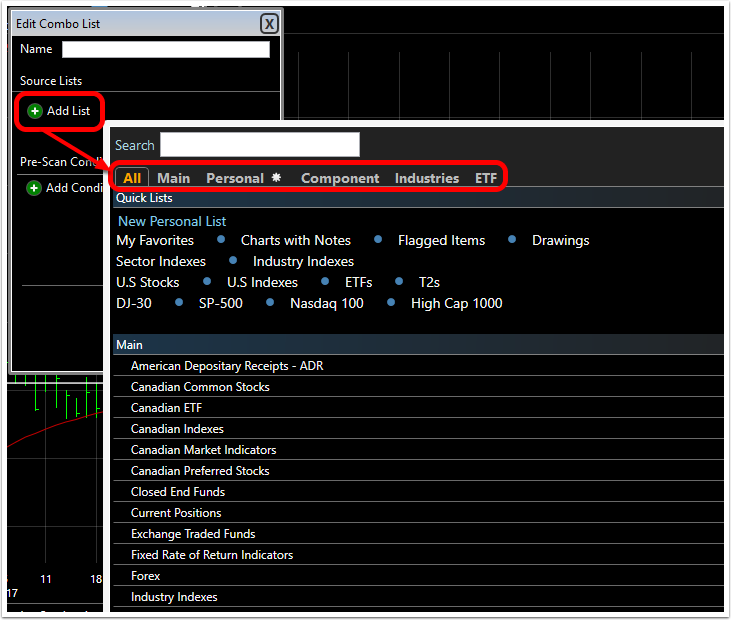The height and width of the screenshot is (620, 731).
Task: Pick Sector Indexes quick list
Action: 161,262
